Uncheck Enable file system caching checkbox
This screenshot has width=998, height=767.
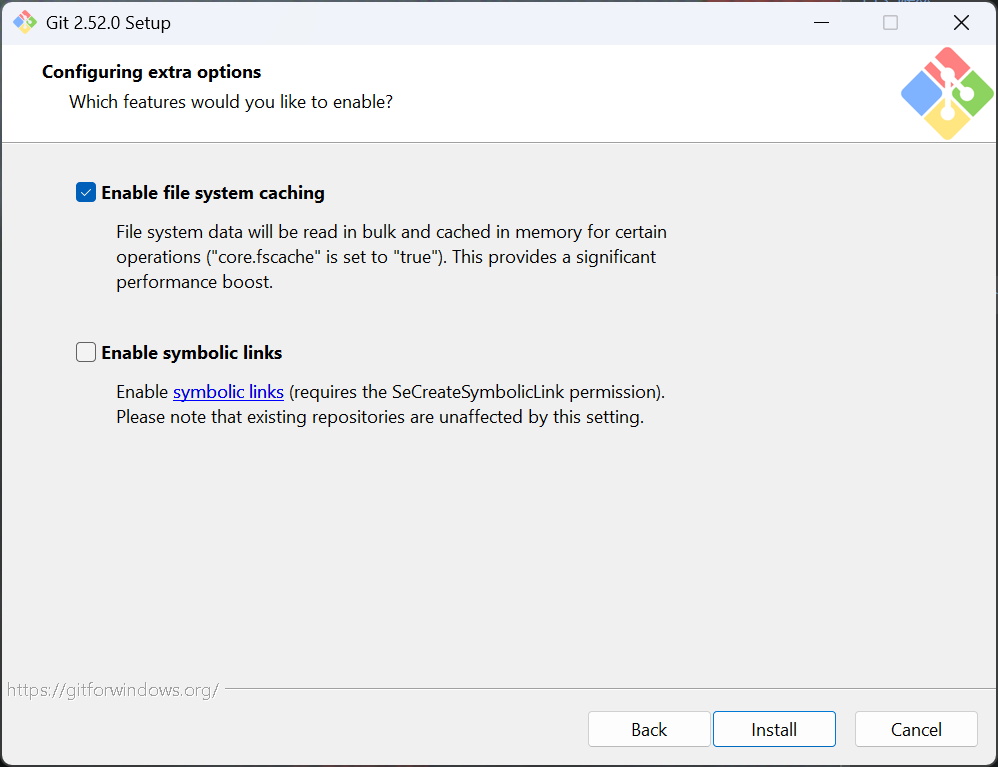(x=86, y=192)
